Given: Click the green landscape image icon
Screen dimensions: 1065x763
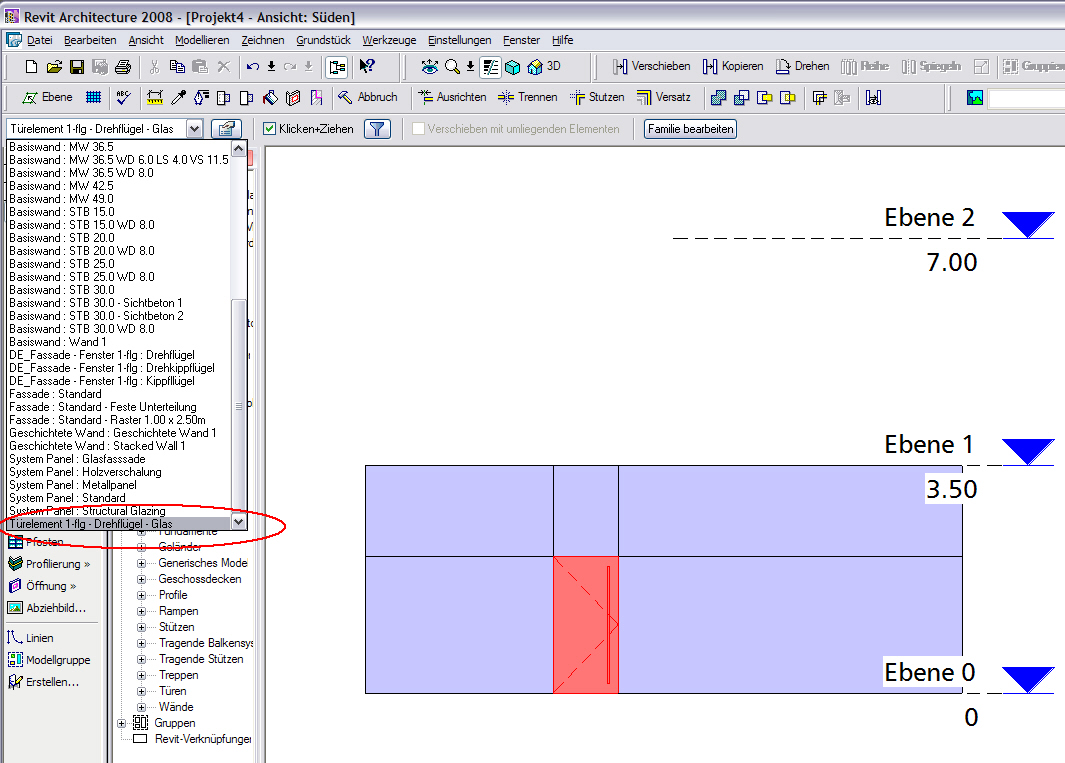Looking at the screenshot, I should click(x=975, y=98).
